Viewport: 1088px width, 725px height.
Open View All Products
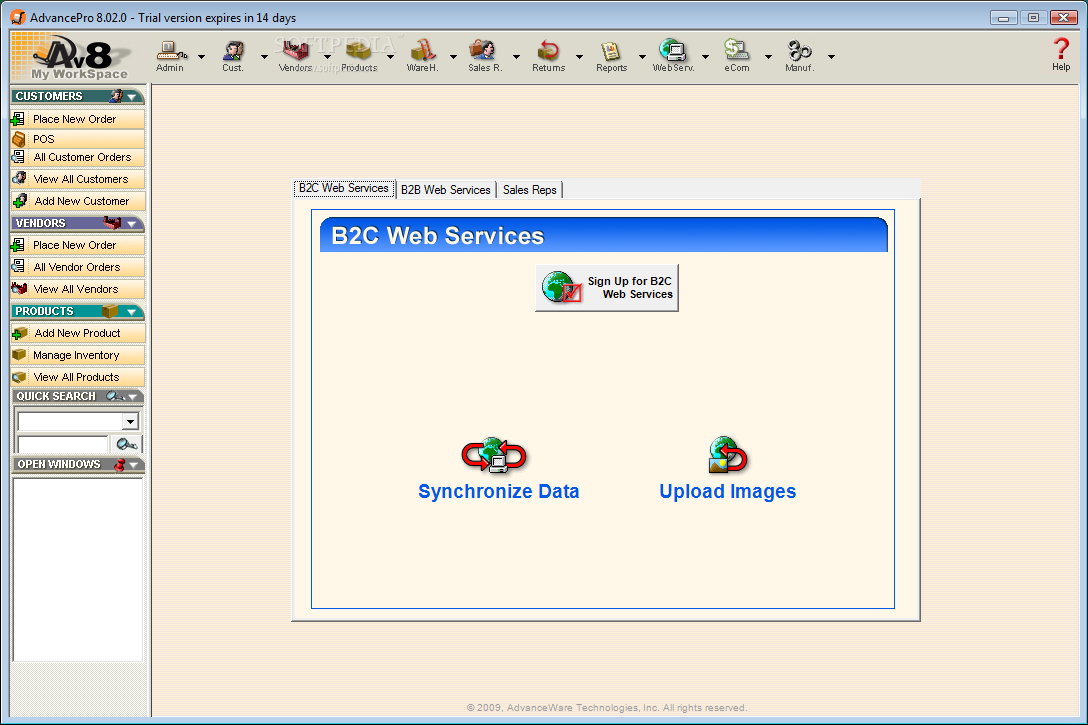(78, 377)
